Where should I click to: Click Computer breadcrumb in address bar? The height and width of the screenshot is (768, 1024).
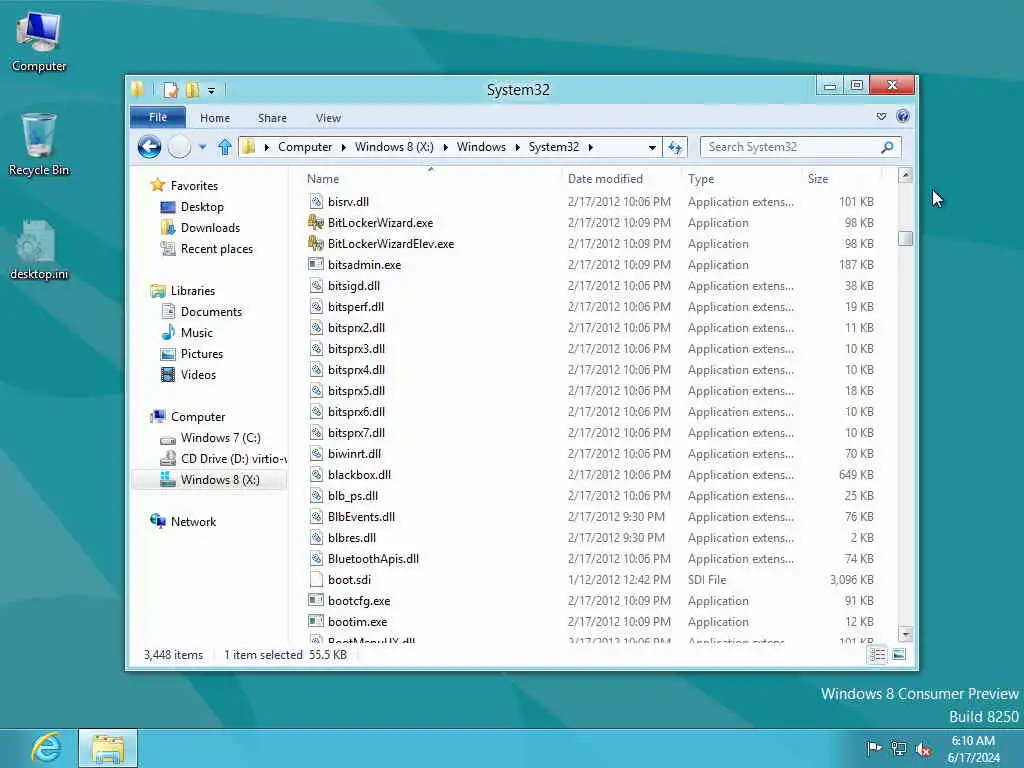point(305,147)
